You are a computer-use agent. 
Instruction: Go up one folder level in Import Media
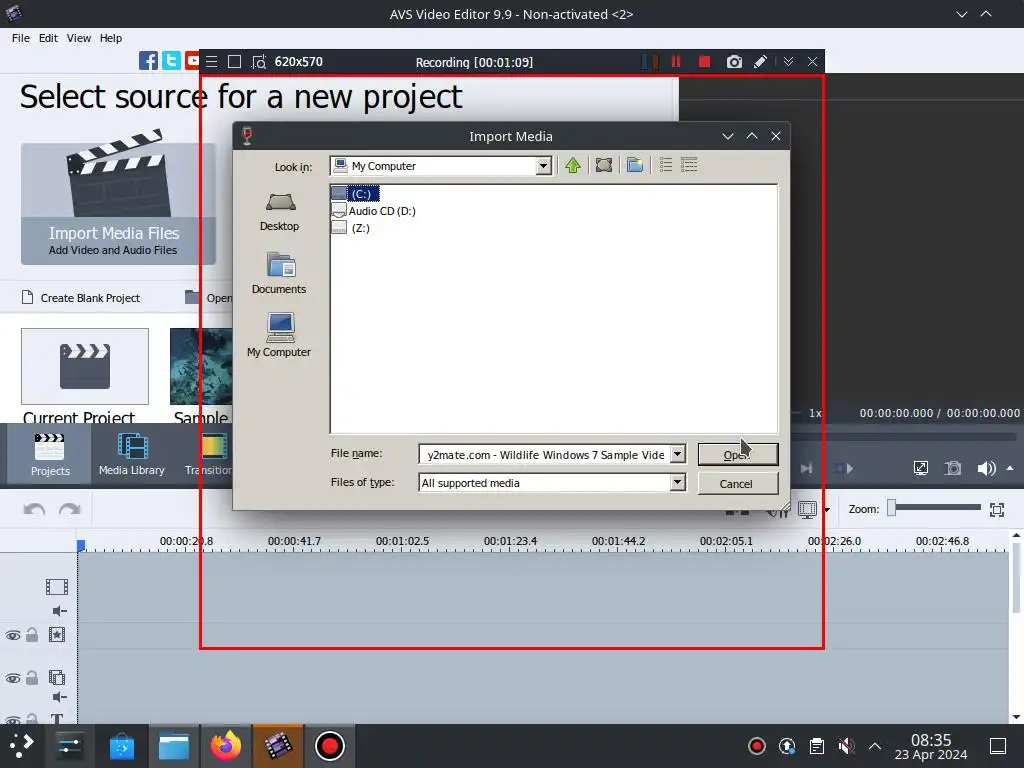pyautogui.click(x=573, y=165)
